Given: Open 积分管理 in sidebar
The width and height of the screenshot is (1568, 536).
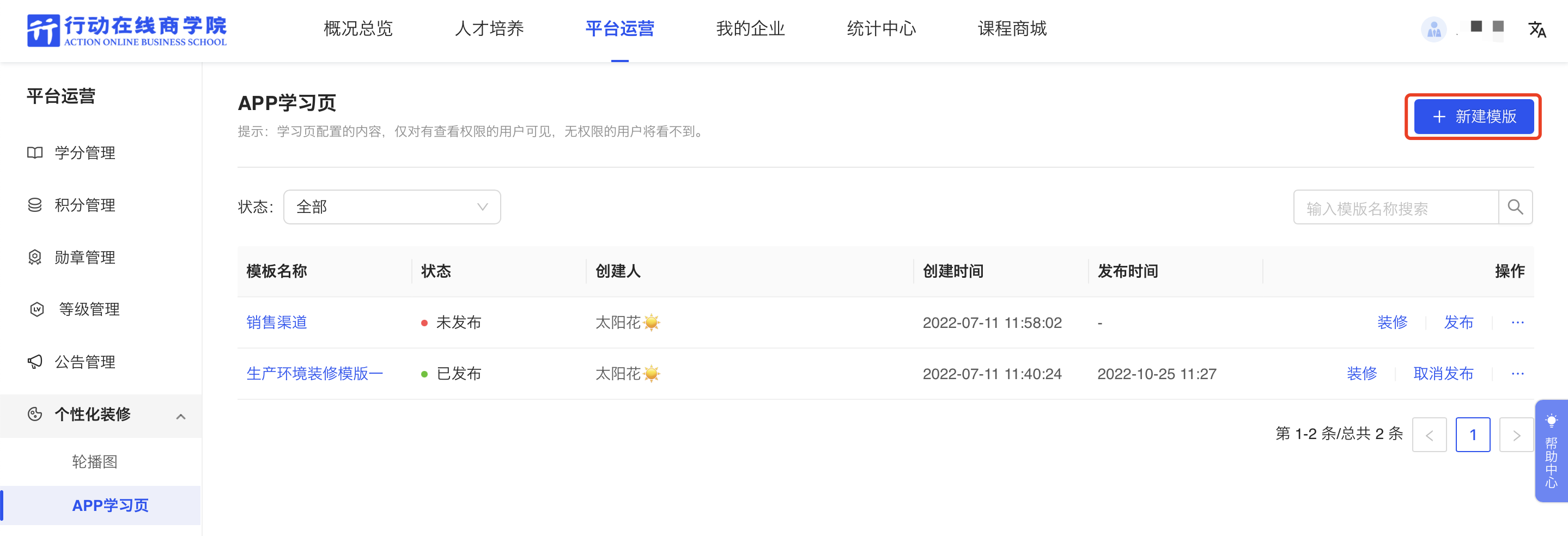Looking at the screenshot, I should (84, 205).
